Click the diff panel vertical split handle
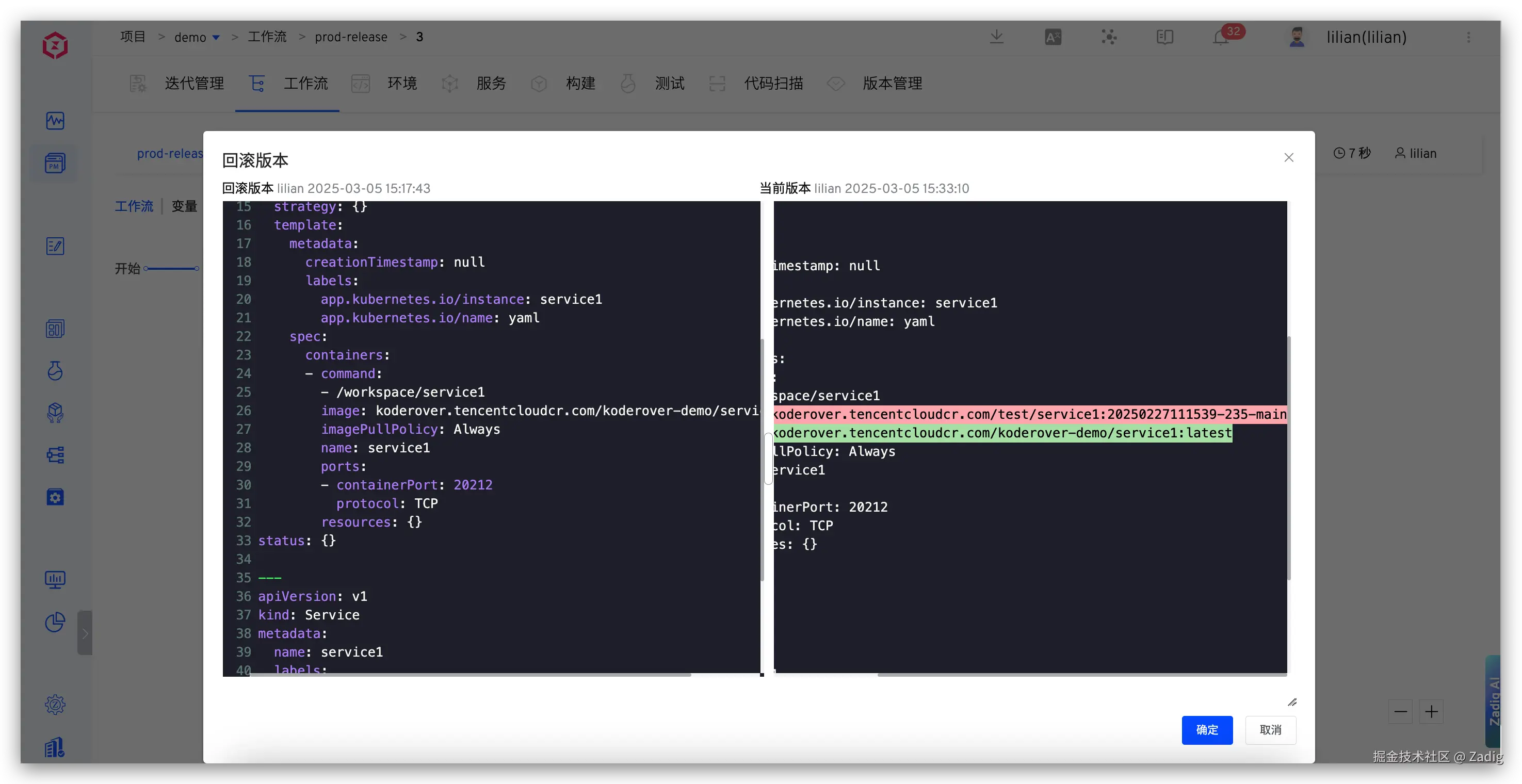Screen dimensions: 1522x784 pos(768,459)
